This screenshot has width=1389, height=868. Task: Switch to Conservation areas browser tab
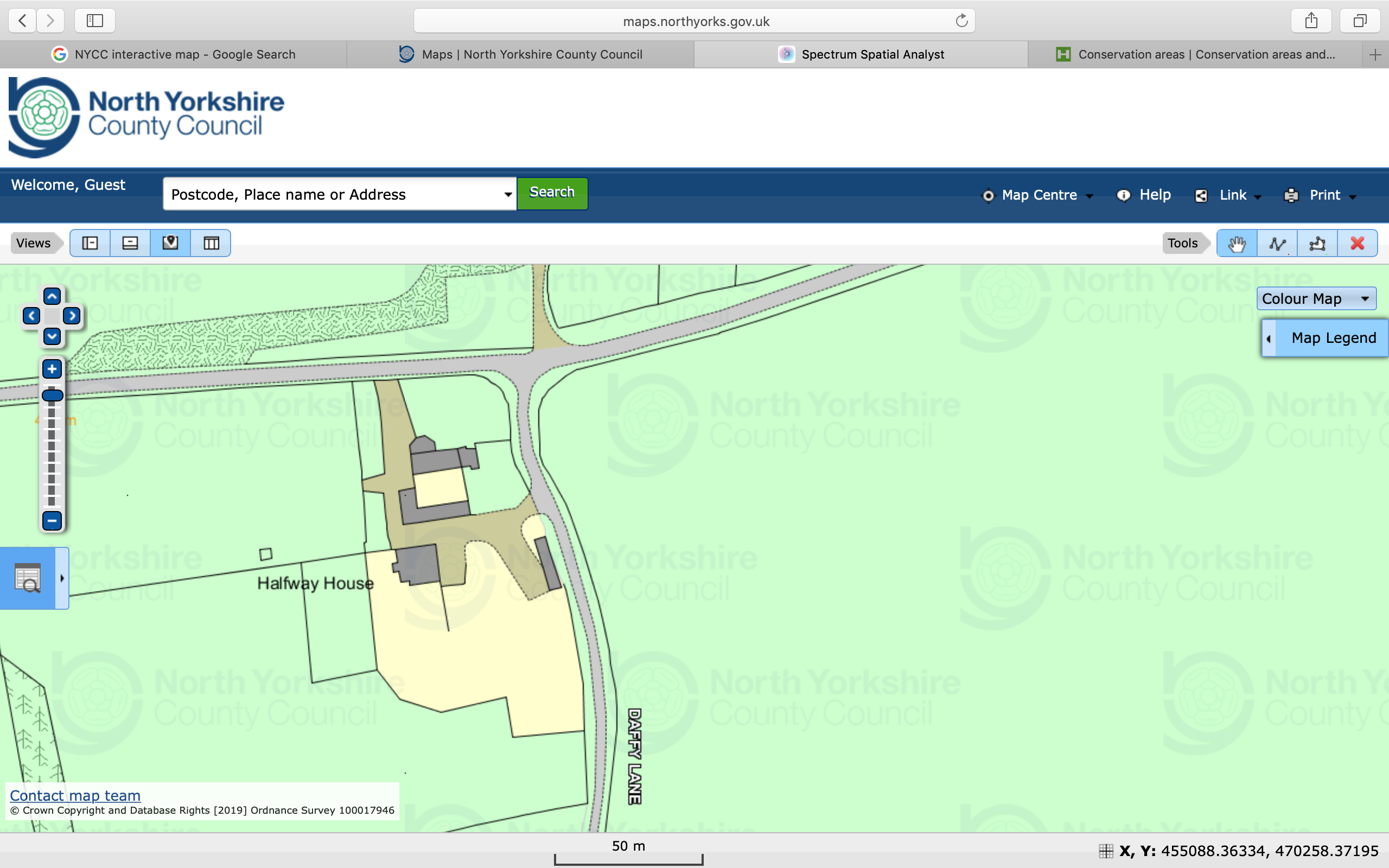(x=1196, y=55)
